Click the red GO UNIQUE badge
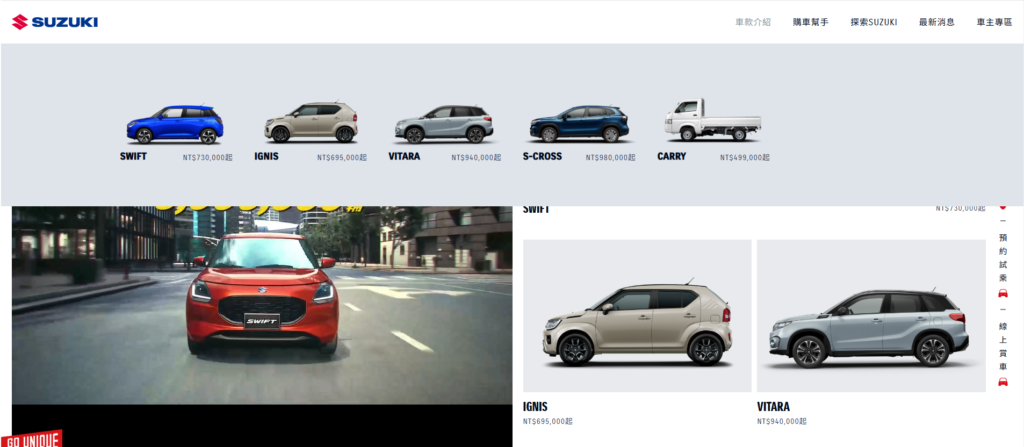Viewport: 1024px width, 447px height. point(31,439)
